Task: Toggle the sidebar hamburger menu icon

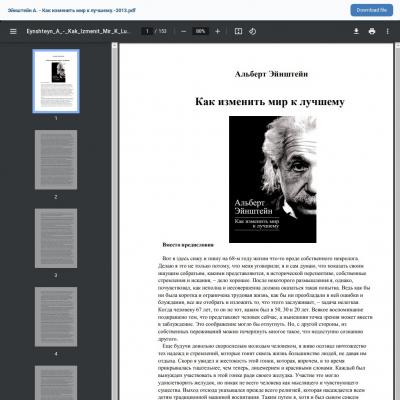Action: 13,31
